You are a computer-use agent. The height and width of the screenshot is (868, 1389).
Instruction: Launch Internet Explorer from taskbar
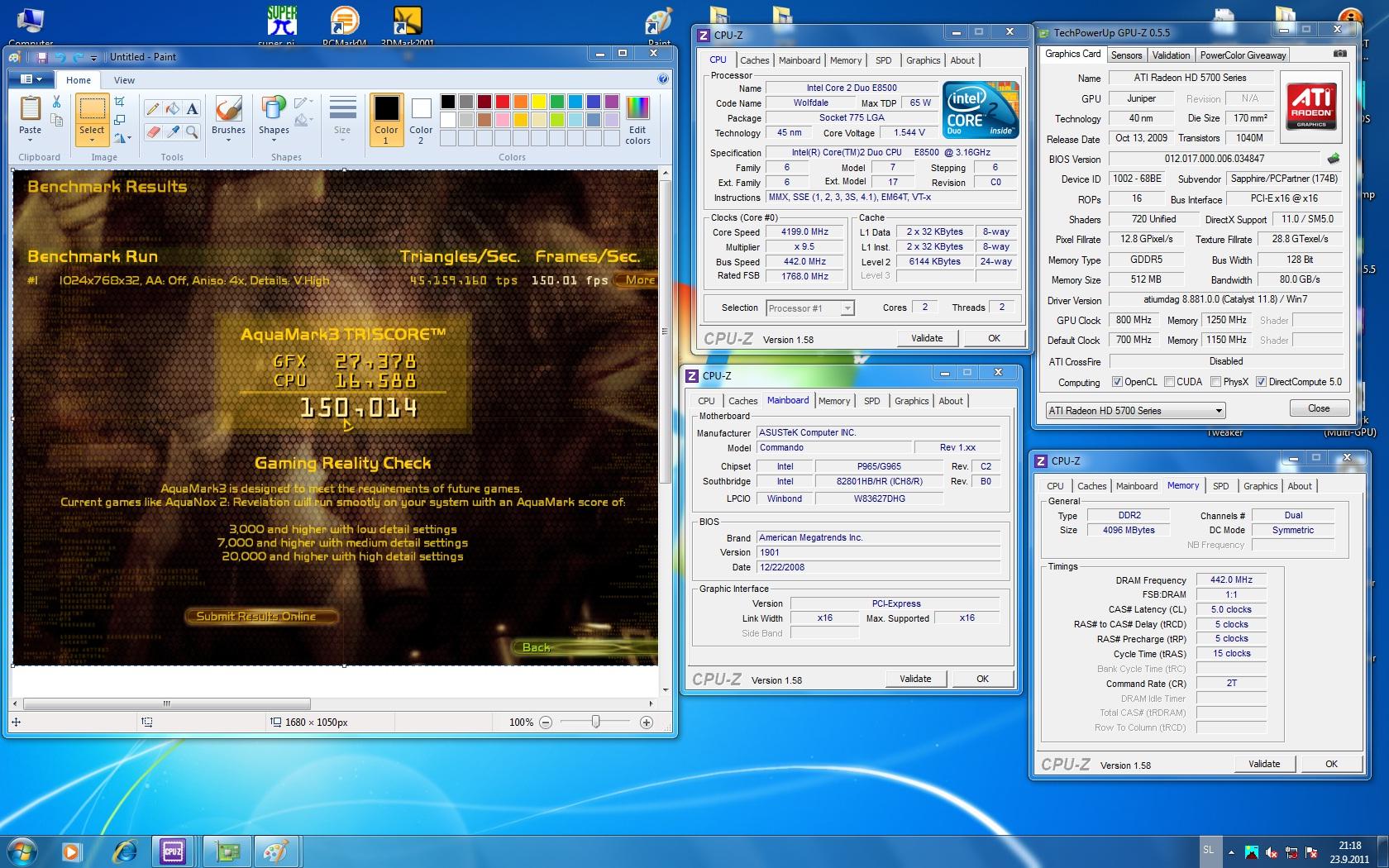coord(124,851)
